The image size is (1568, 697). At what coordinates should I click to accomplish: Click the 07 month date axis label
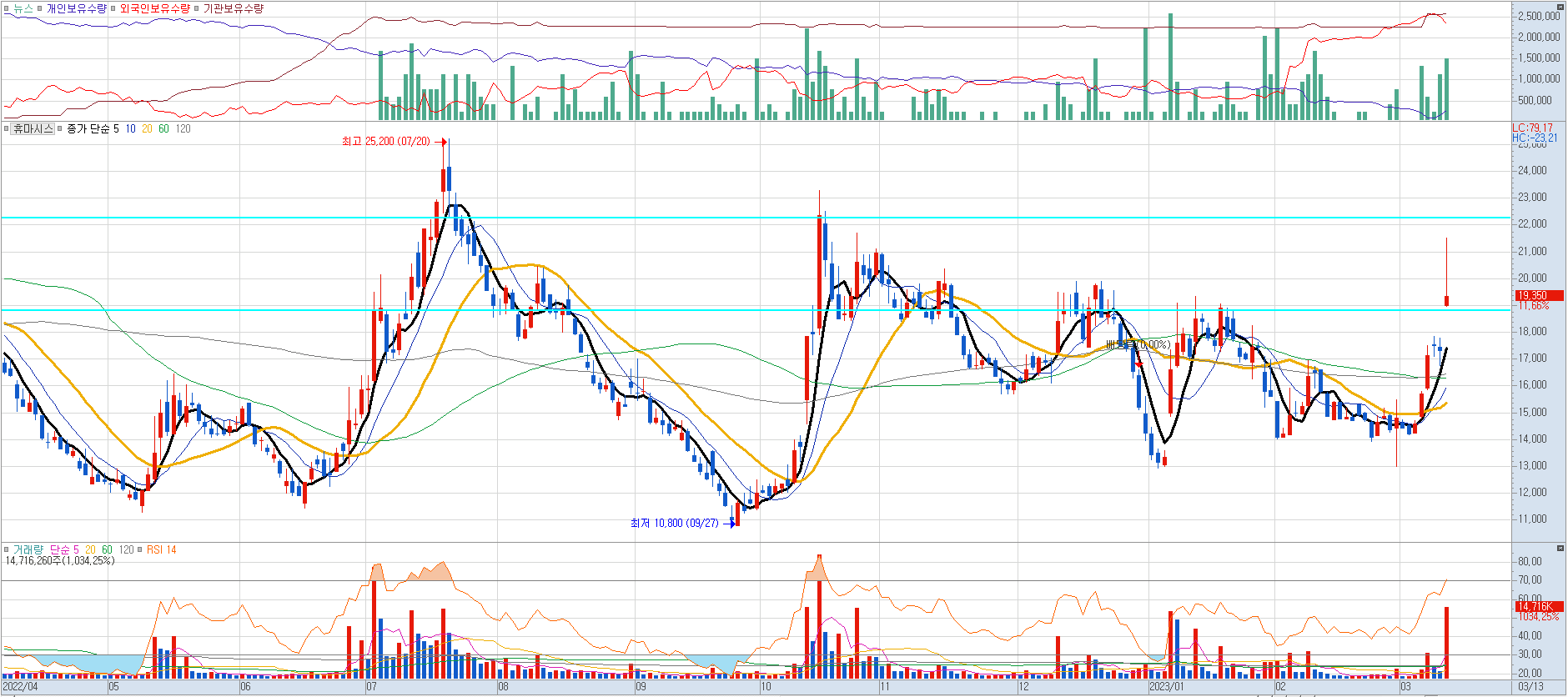[372, 687]
